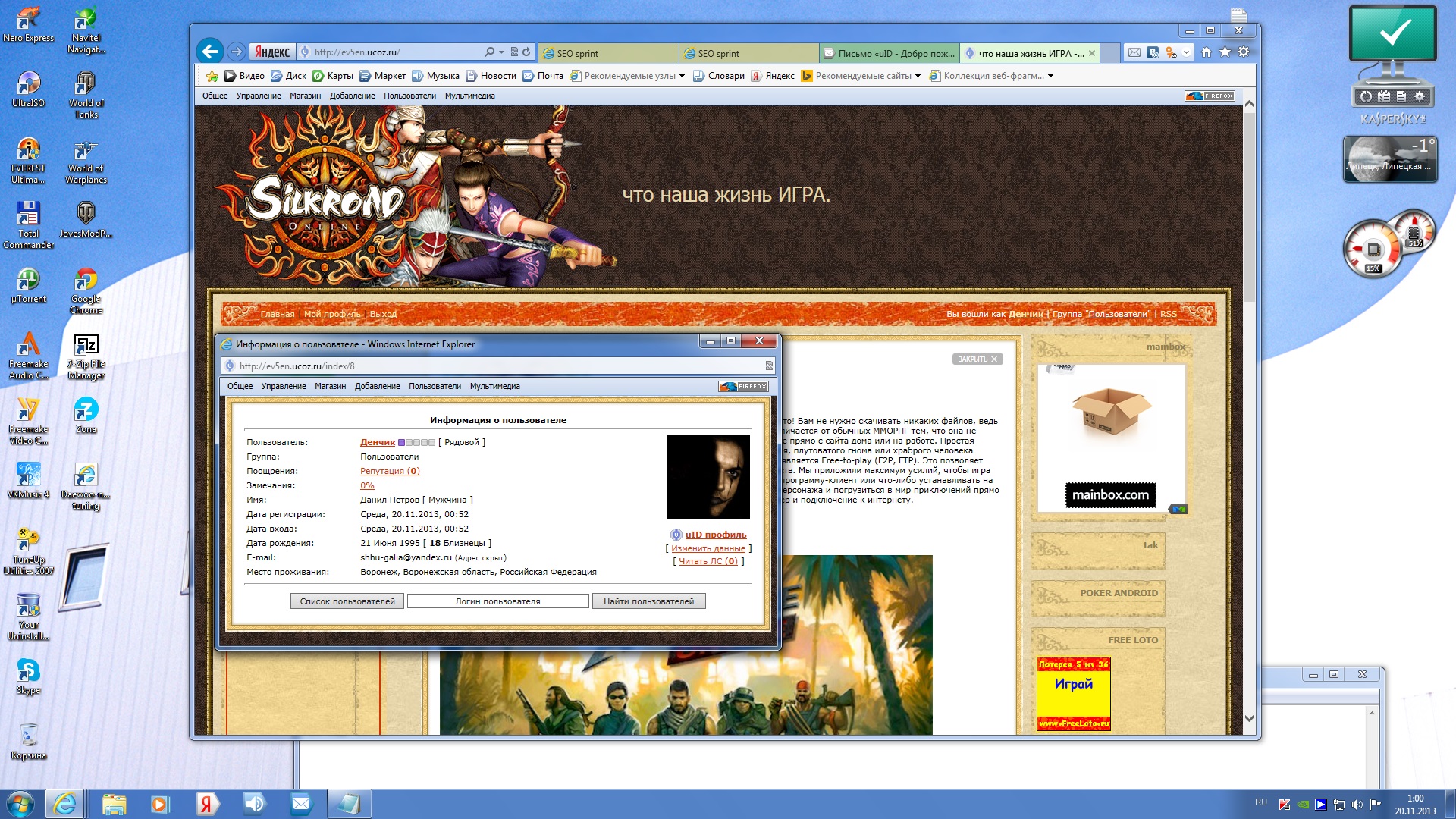Click the Главная link in the site nav
The height and width of the screenshot is (819, 1456).
pos(278,314)
